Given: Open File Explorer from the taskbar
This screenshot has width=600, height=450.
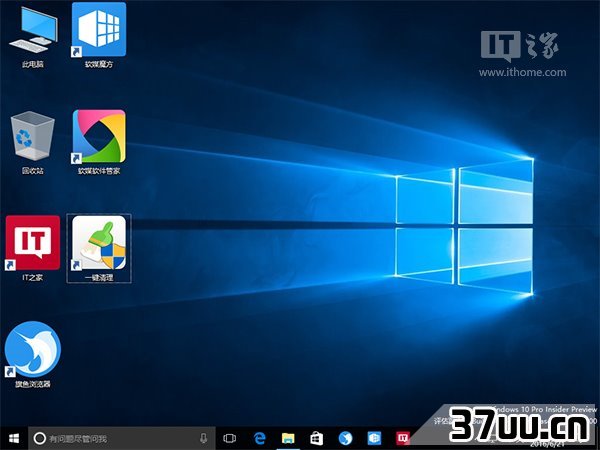Looking at the screenshot, I should click(288, 438).
